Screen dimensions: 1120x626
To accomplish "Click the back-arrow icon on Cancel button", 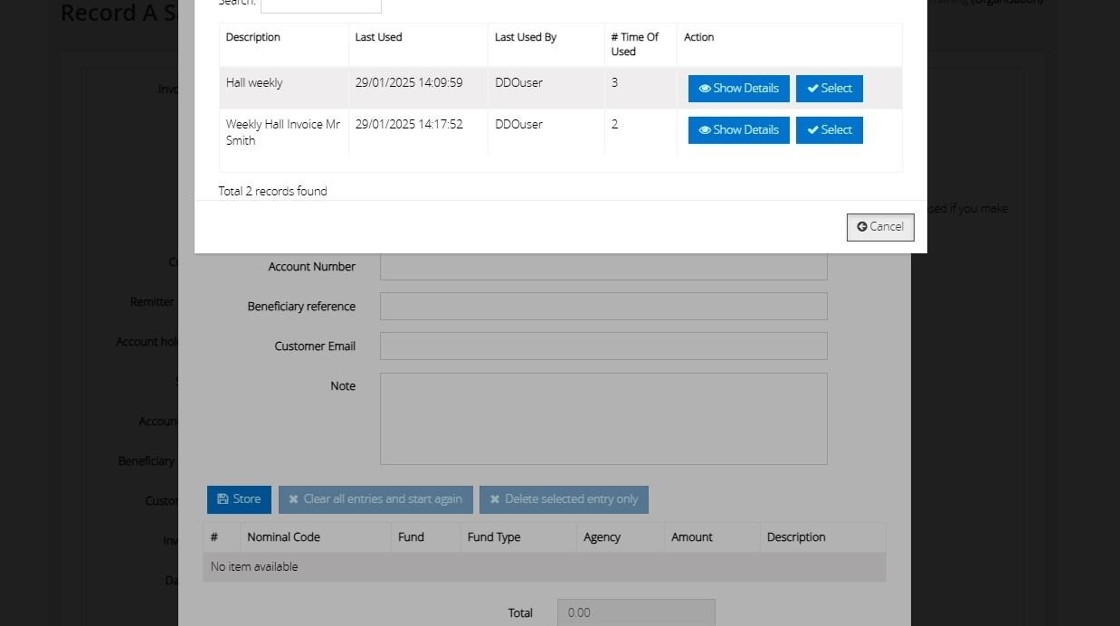I will (x=862, y=227).
